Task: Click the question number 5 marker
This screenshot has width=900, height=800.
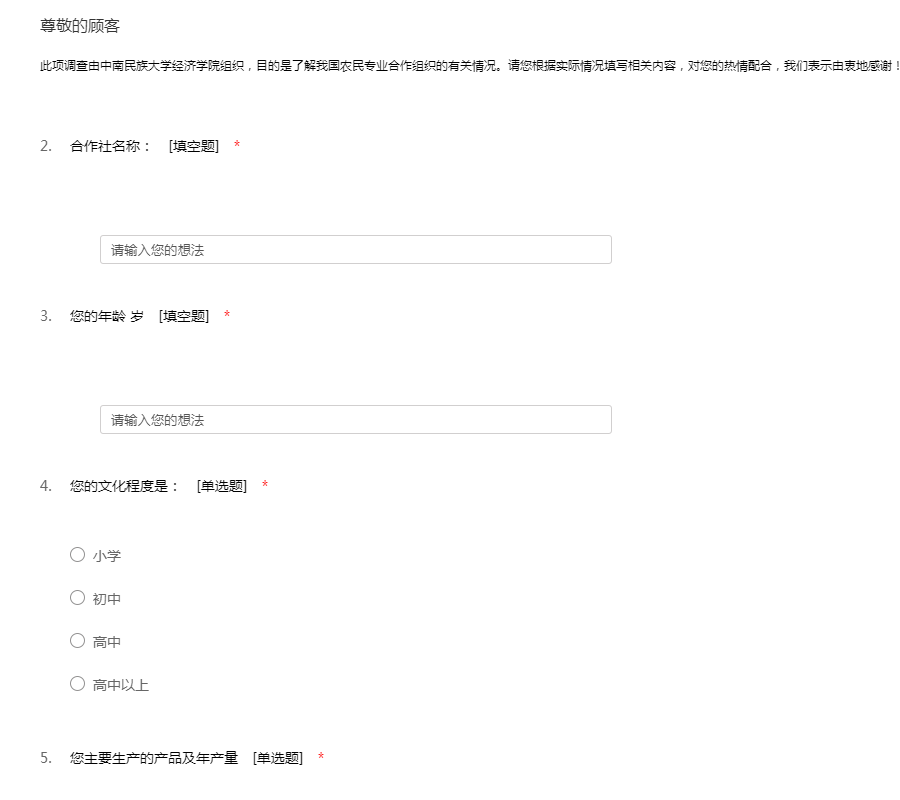Action: (x=45, y=758)
